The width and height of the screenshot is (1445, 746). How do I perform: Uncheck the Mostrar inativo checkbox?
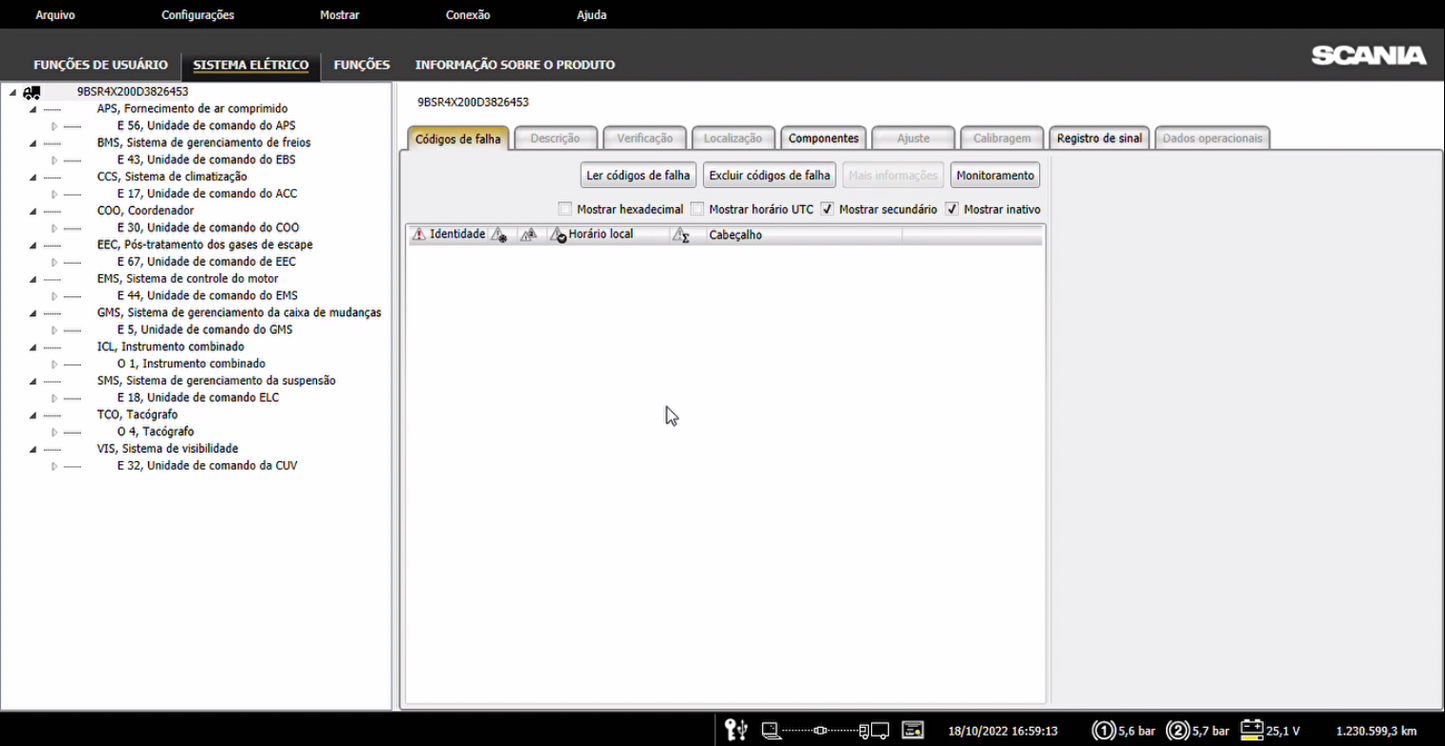pos(952,209)
